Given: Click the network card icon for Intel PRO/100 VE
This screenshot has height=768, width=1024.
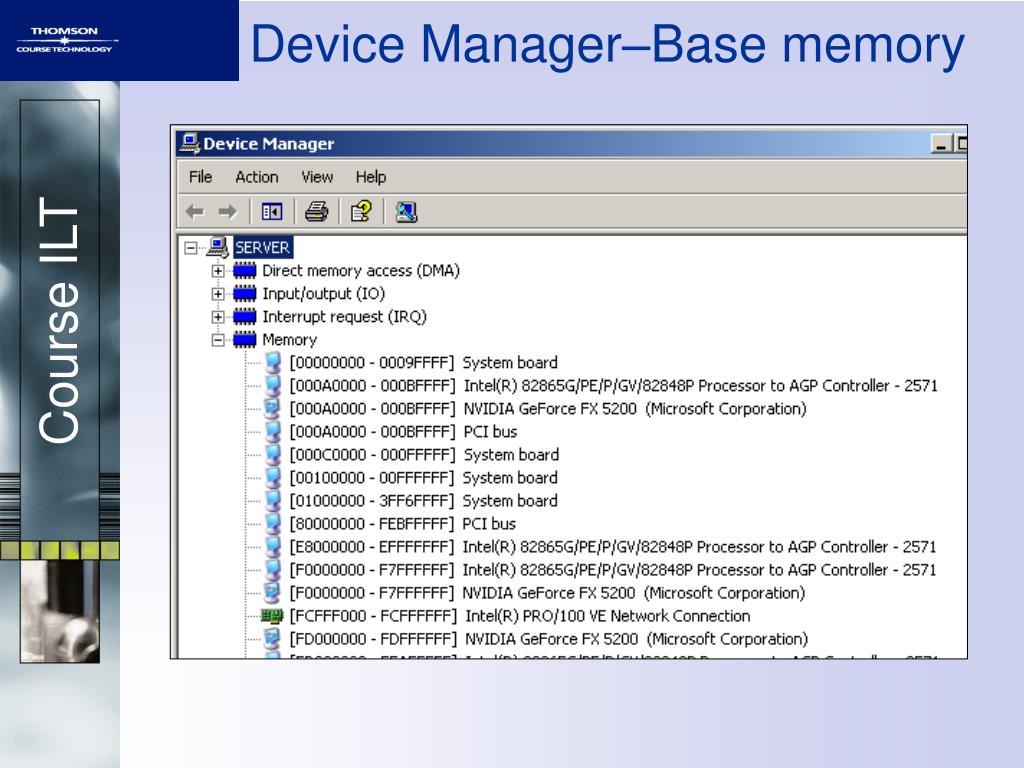Looking at the screenshot, I should [x=272, y=616].
